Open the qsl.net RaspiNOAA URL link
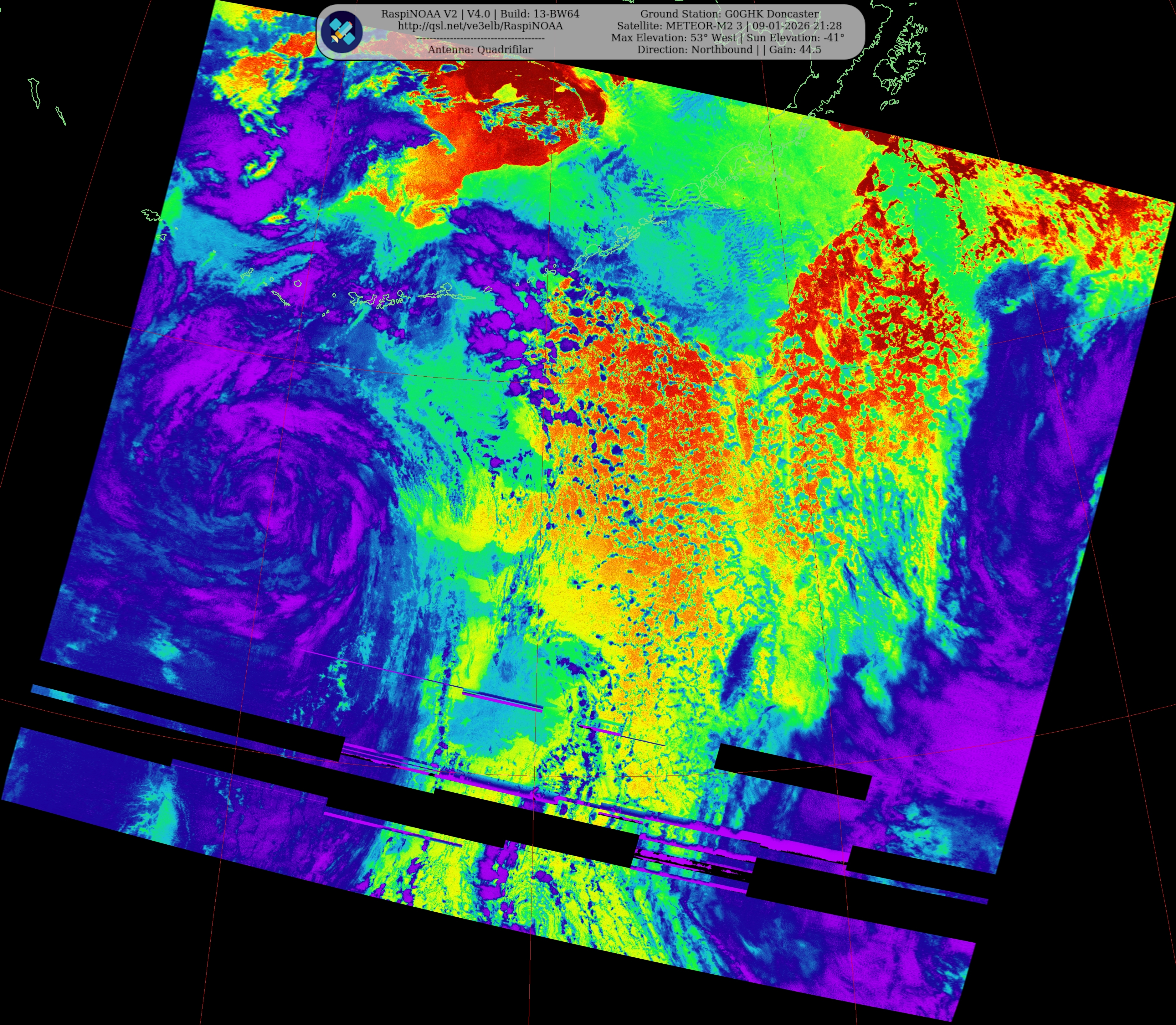 click(480, 26)
